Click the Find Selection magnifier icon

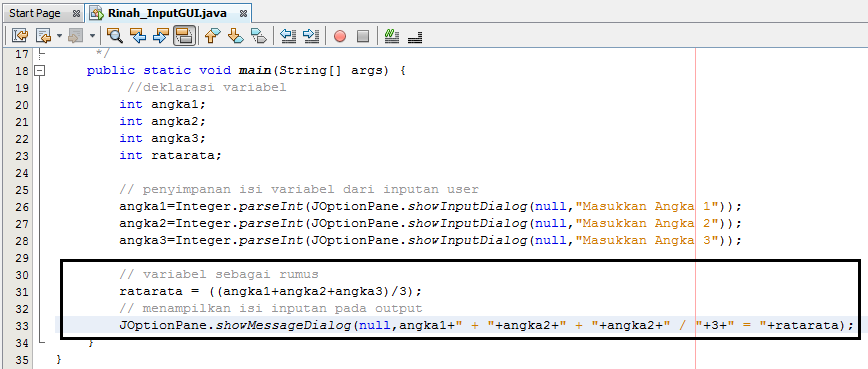click(x=115, y=36)
